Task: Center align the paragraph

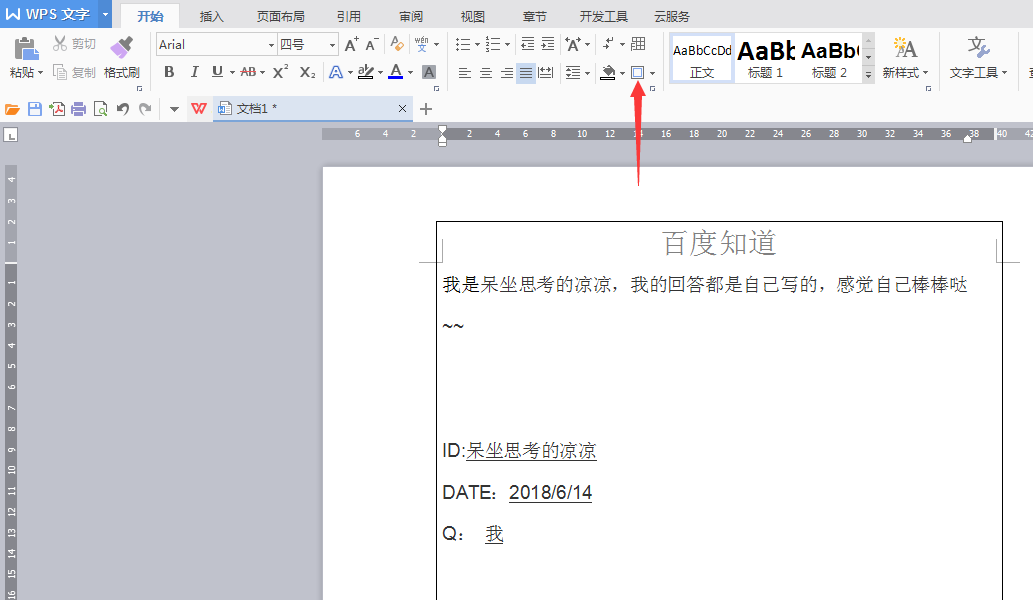Action: 486,72
